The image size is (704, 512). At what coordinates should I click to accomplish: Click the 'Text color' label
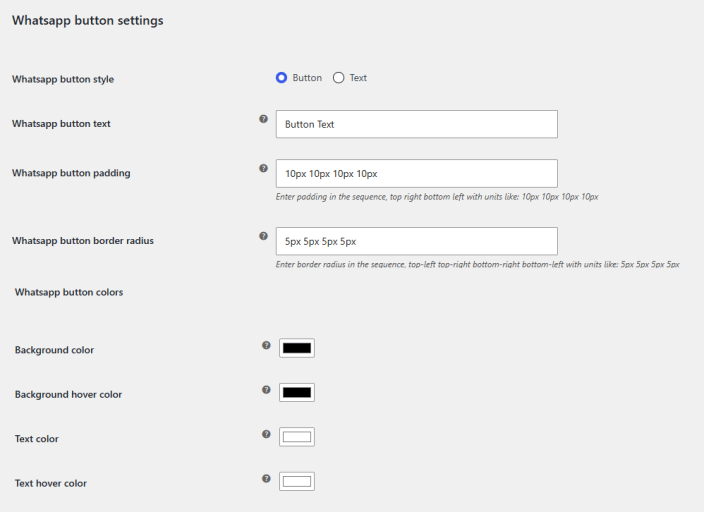coord(36,439)
